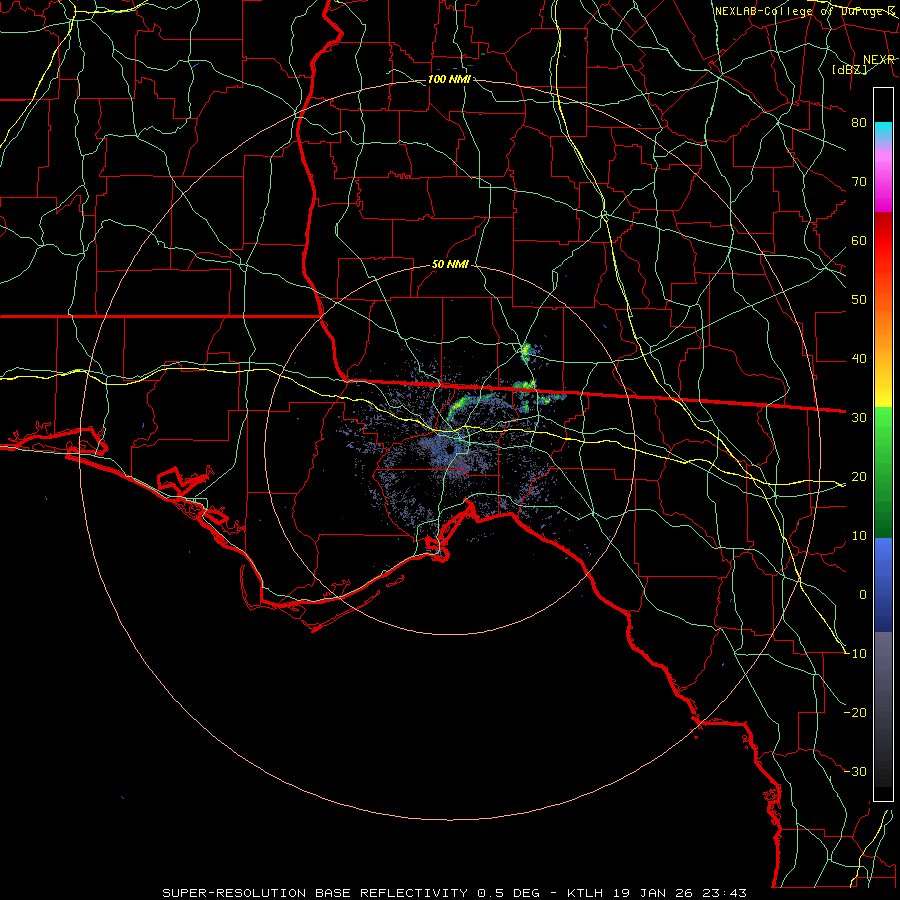Viewport: 900px width, 900px height.
Task: Click the 40 dBZ scale value
Action: pyautogui.click(x=859, y=359)
